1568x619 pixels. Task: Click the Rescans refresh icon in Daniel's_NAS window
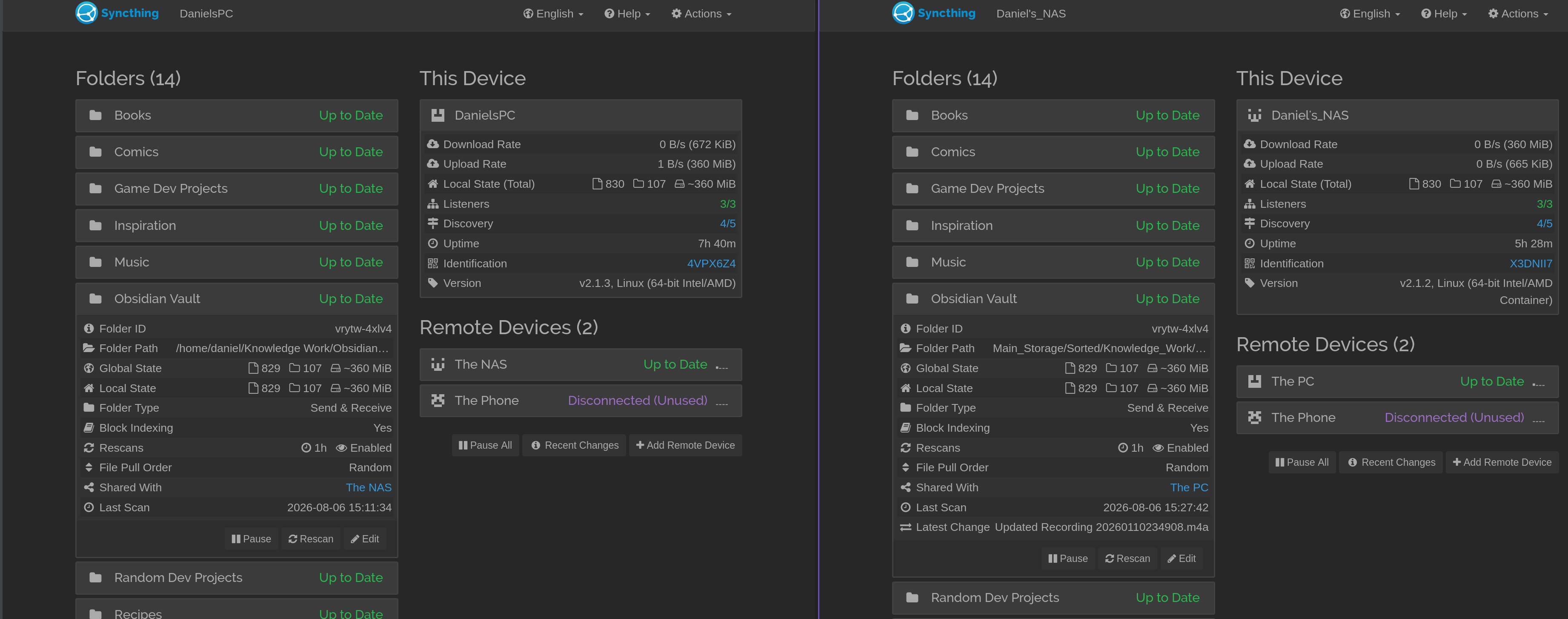coord(906,448)
